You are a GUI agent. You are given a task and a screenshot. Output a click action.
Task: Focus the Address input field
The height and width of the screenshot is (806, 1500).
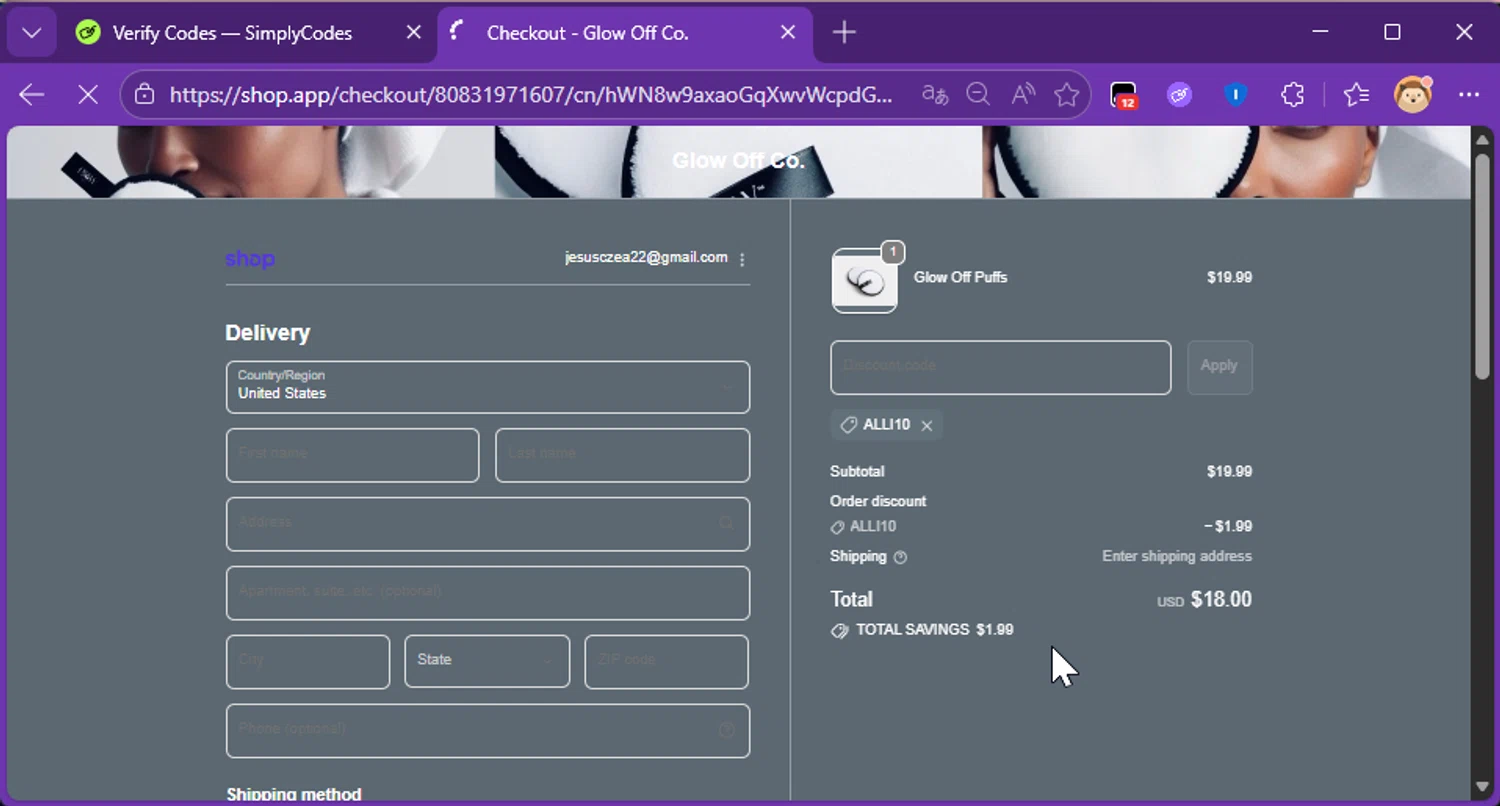tap(488, 524)
